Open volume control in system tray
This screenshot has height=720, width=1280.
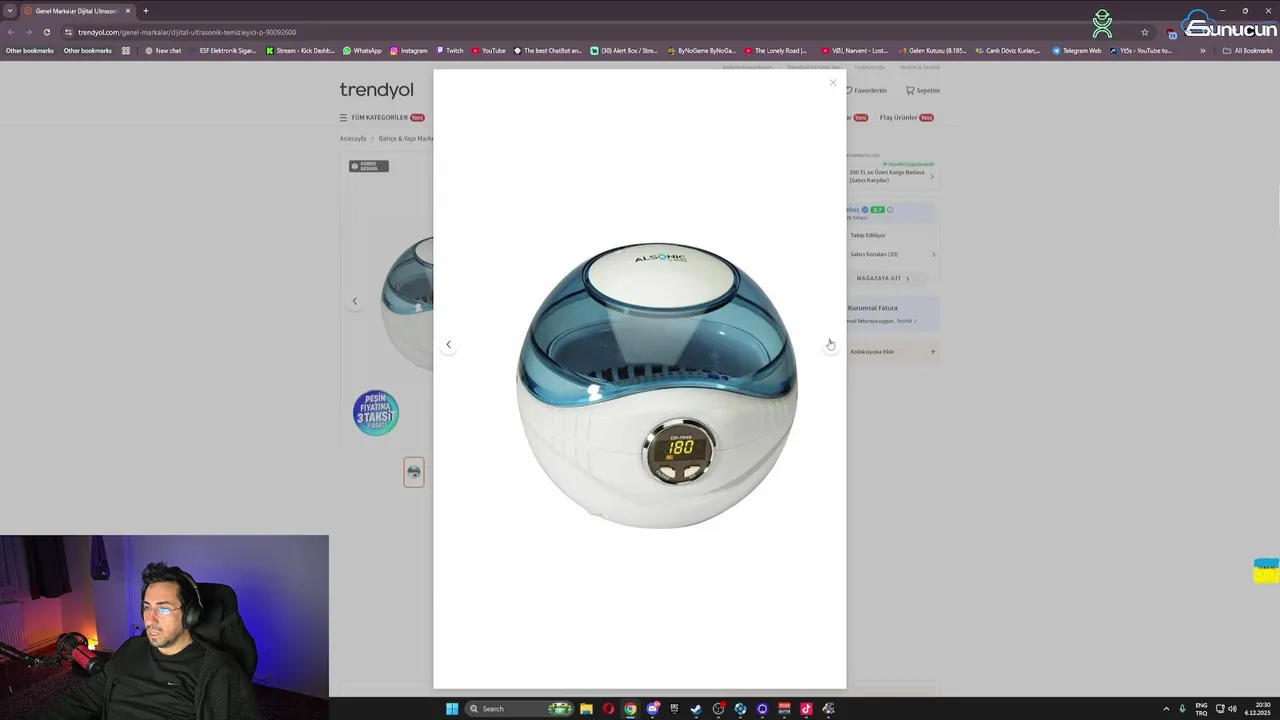[1232, 709]
